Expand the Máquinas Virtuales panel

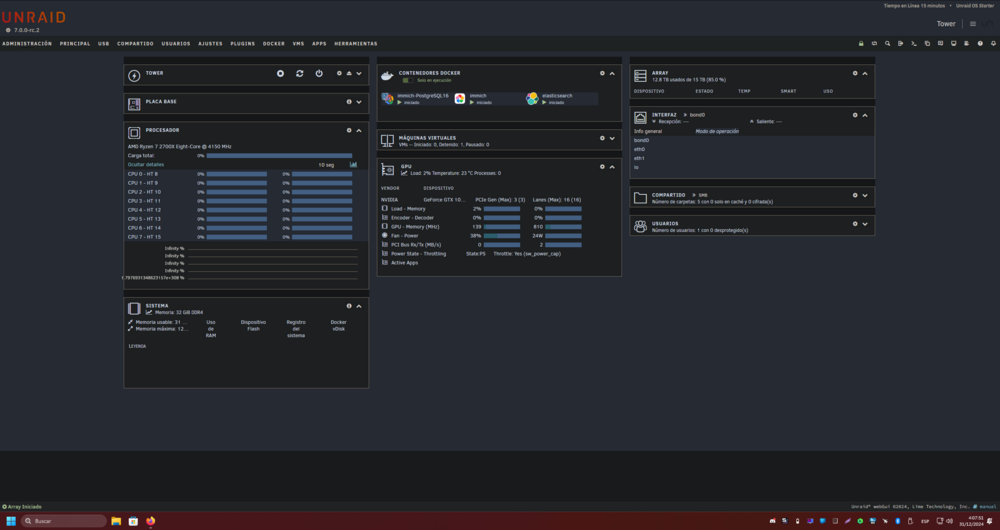tap(612, 138)
